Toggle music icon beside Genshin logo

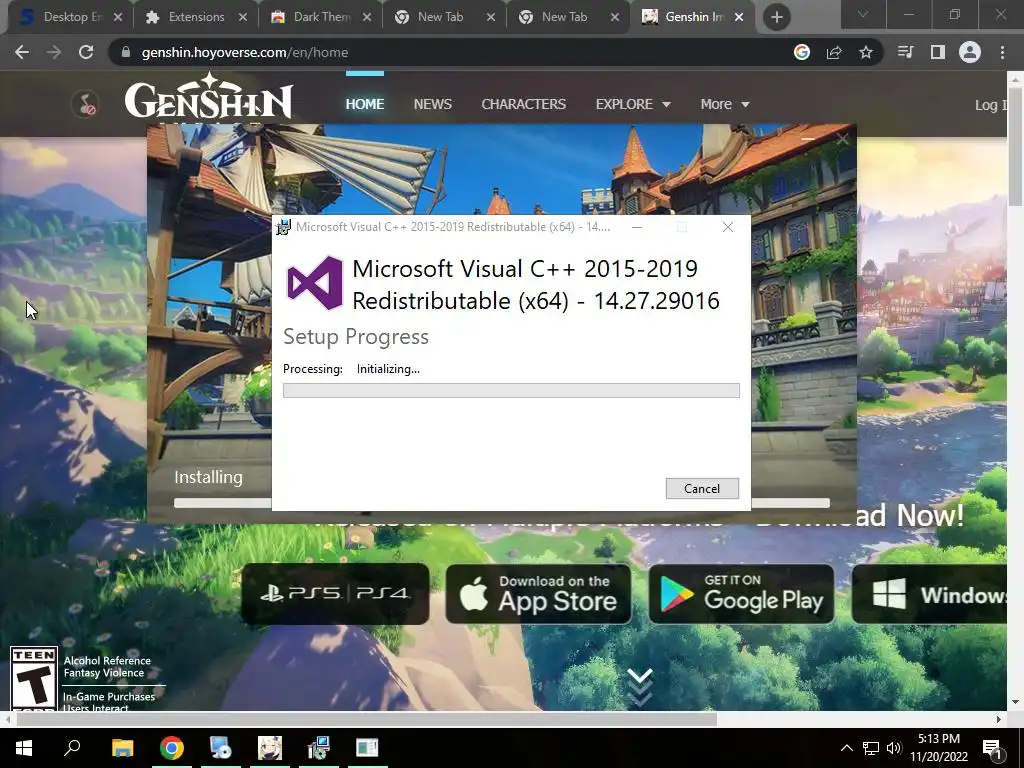[x=86, y=104]
